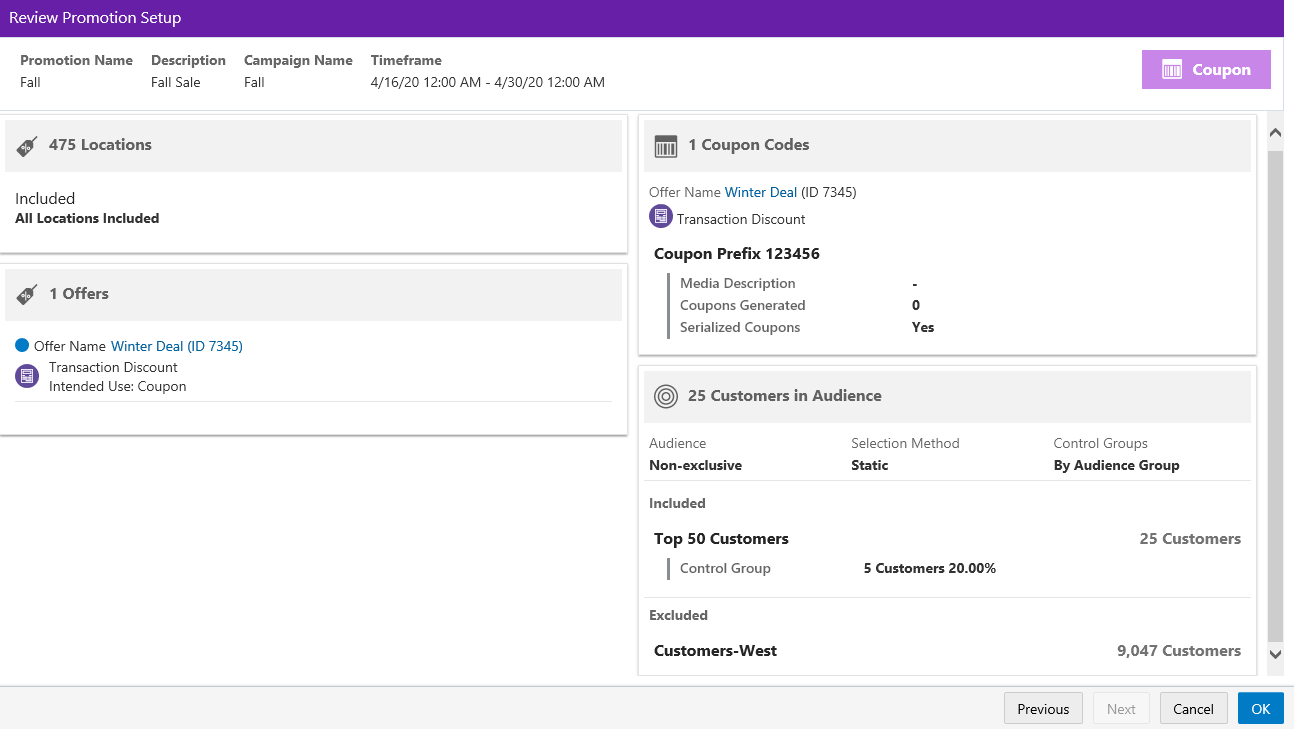1294x730 pixels.
Task: Click the Included label in Audience panel
Action: (x=677, y=503)
